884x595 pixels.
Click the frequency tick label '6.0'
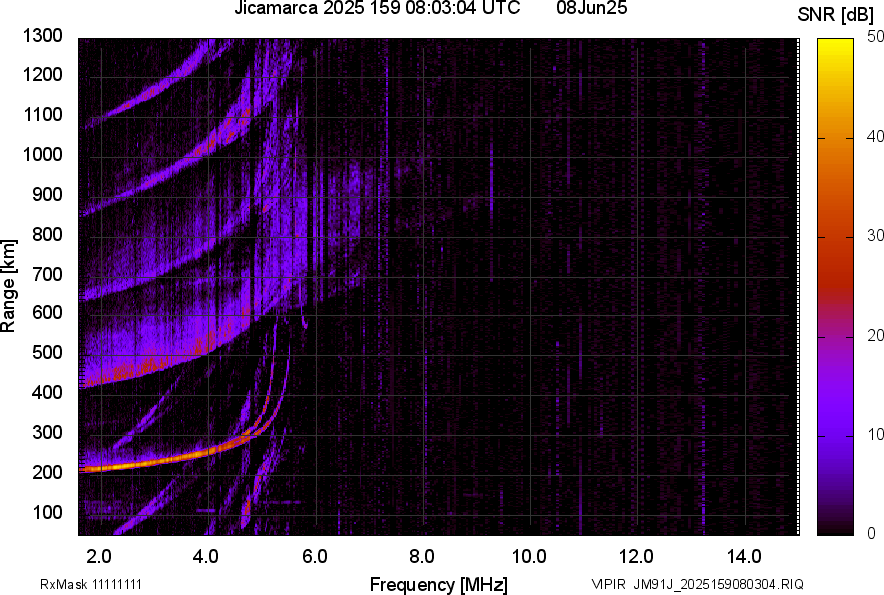tap(314, 557)
